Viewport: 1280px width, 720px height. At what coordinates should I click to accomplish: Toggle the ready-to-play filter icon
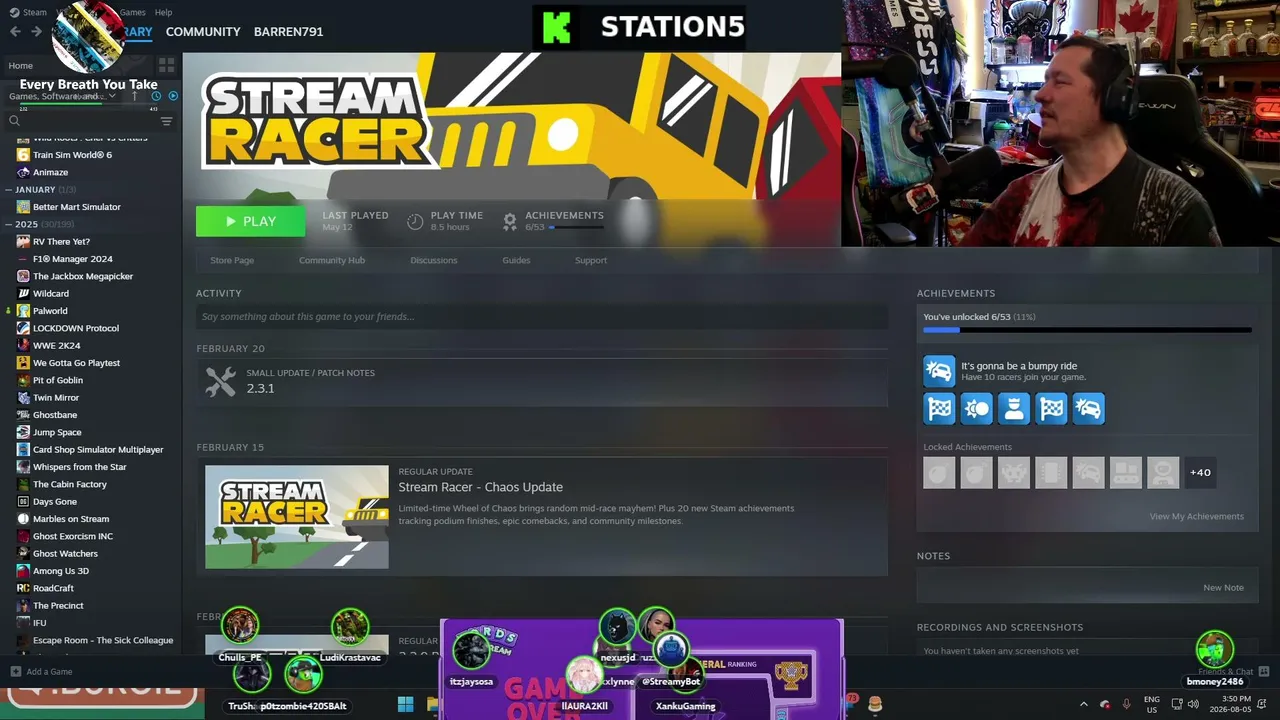(x=173, y=96)
